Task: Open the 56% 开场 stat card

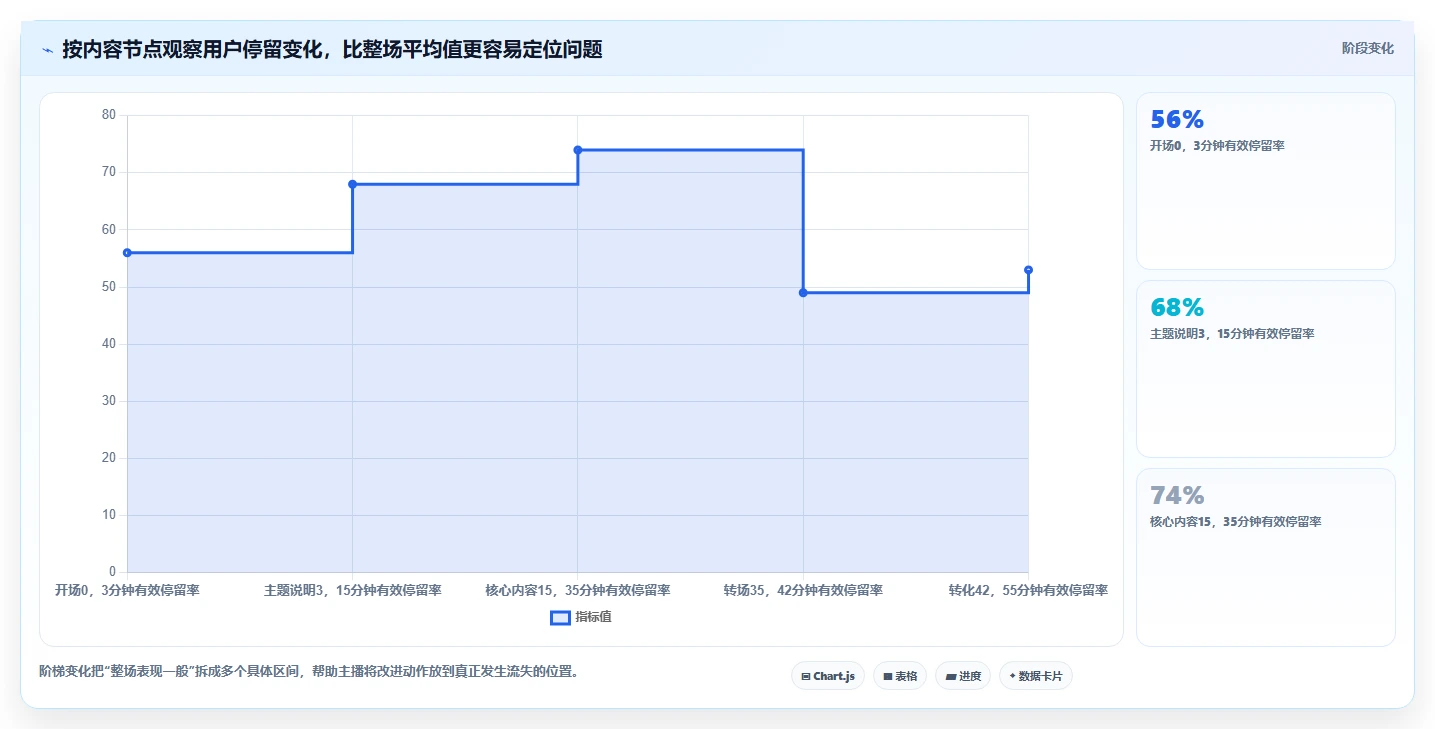Action: [1265, 181]
